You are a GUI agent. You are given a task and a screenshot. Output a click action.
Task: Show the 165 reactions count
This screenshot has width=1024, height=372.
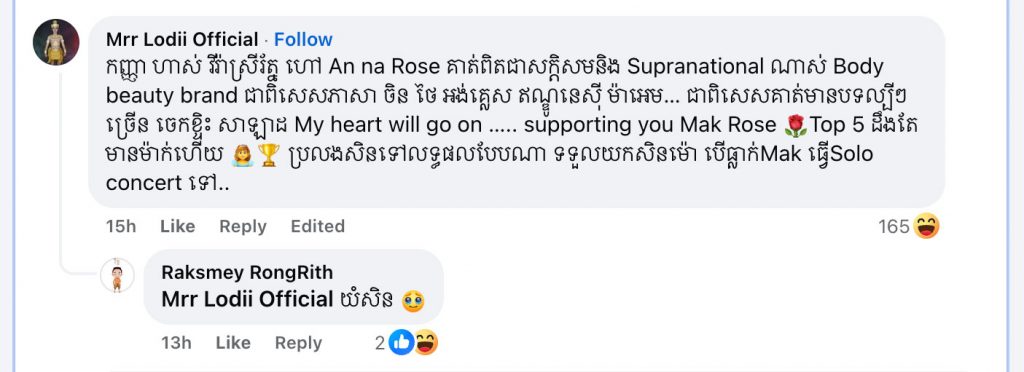point(894,226)
